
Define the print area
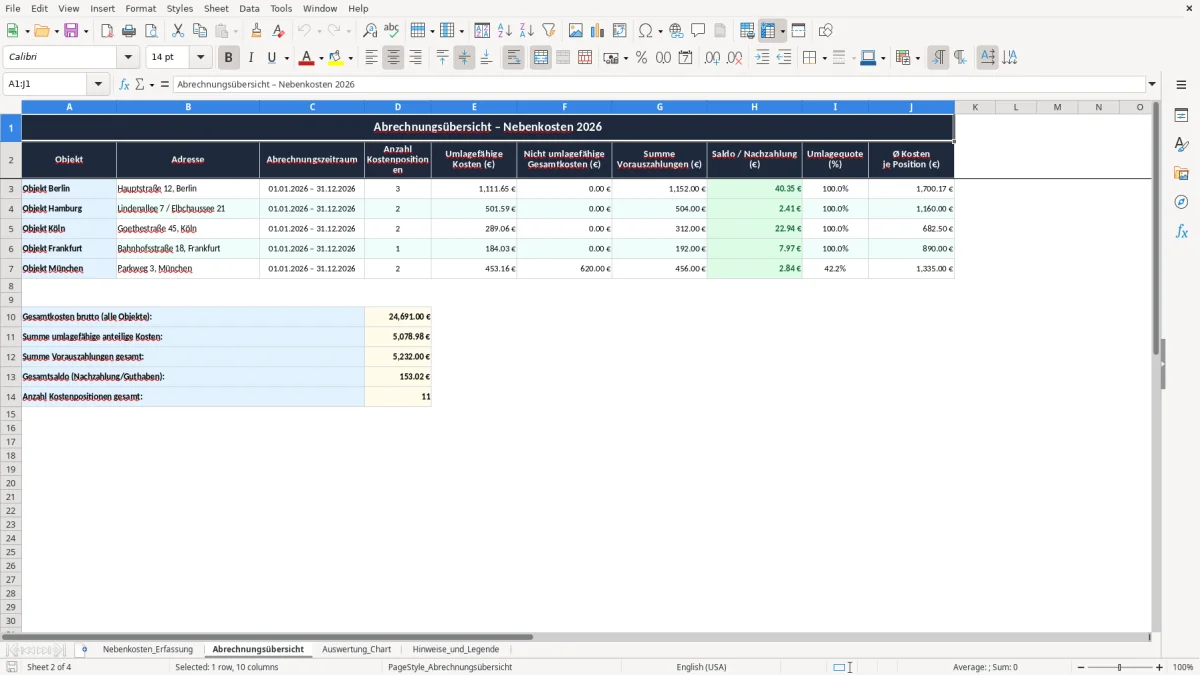(747, 31)
